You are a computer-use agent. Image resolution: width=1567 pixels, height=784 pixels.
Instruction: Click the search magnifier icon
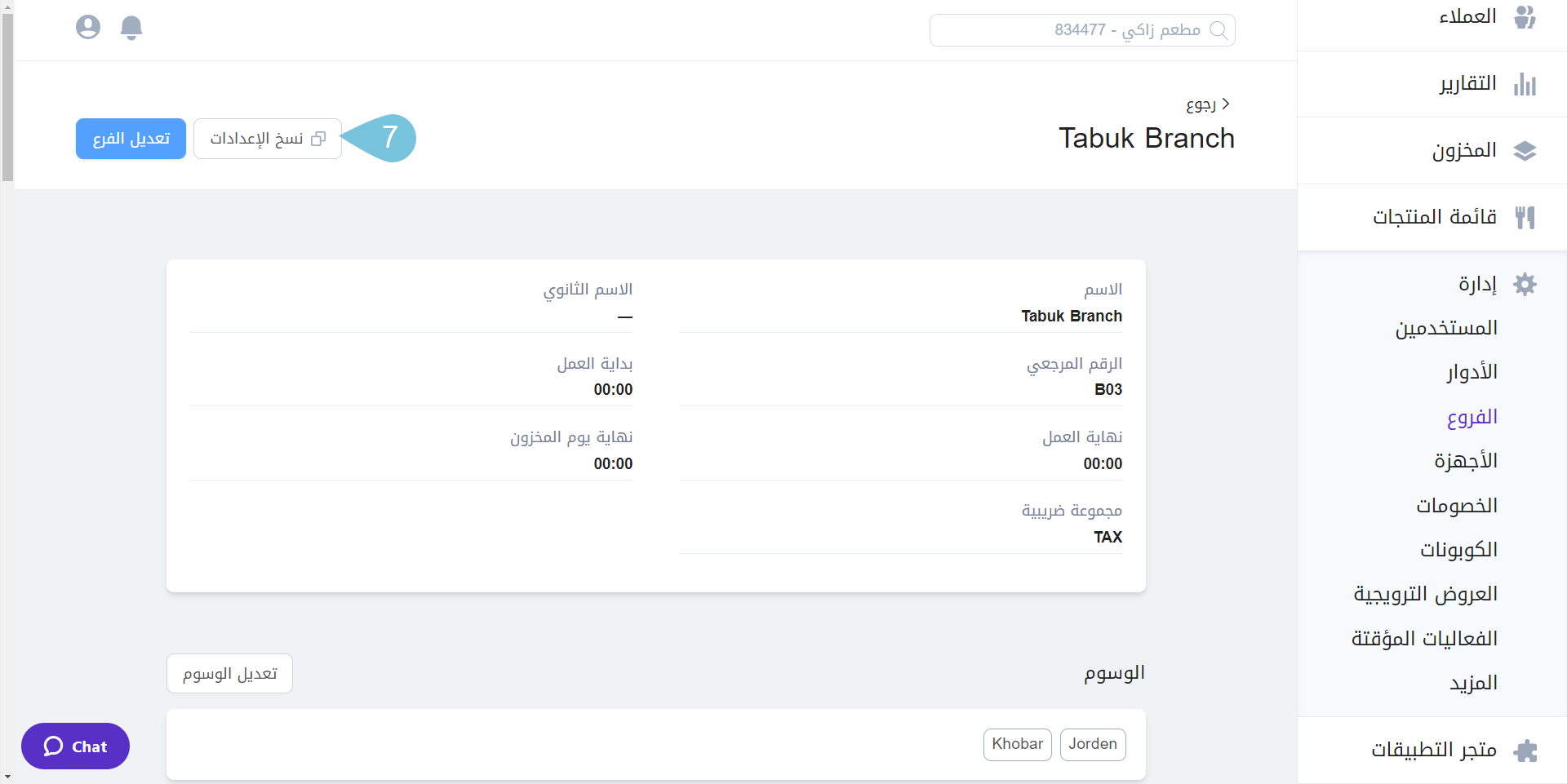point(1219,30)
